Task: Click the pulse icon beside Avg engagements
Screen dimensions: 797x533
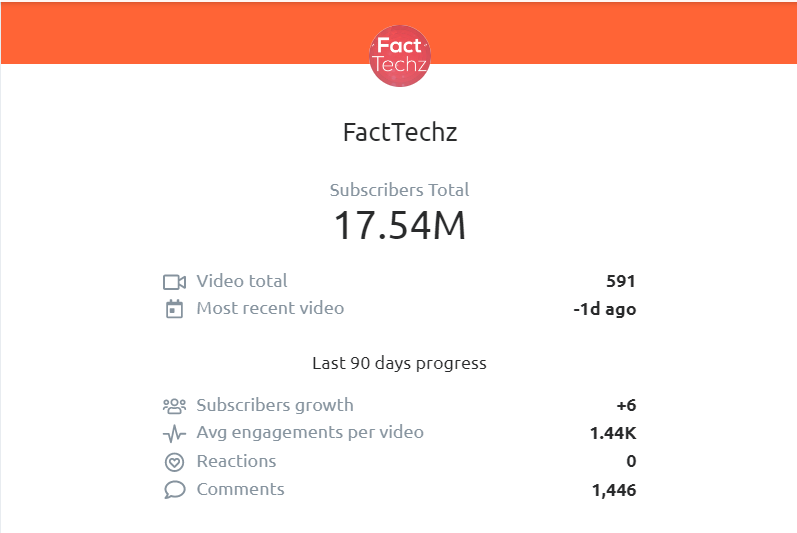Action: (174, 433)
